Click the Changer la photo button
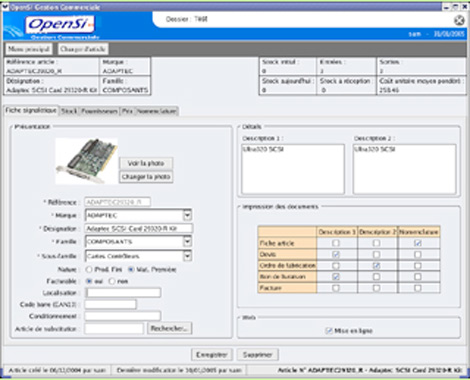Viewport: 470px width, 380px height. (x=146, y=177)
